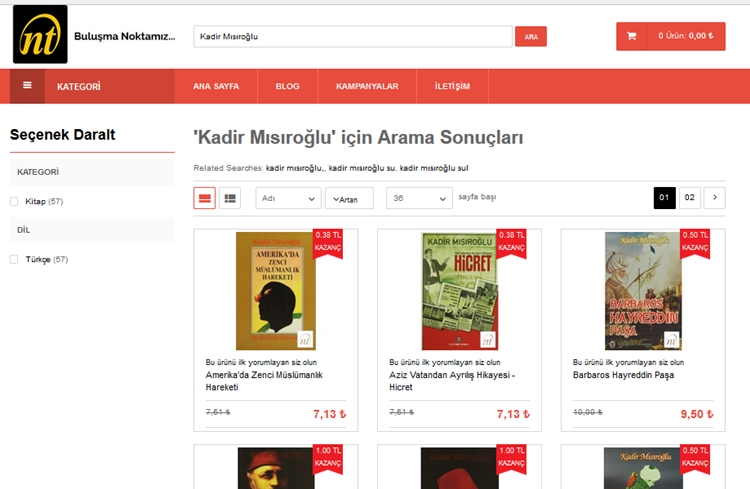
Task: Open Amerika'da Zenci Müslümanlık Hareketi cover thumbnail
Action: click(x=276, y=291)
